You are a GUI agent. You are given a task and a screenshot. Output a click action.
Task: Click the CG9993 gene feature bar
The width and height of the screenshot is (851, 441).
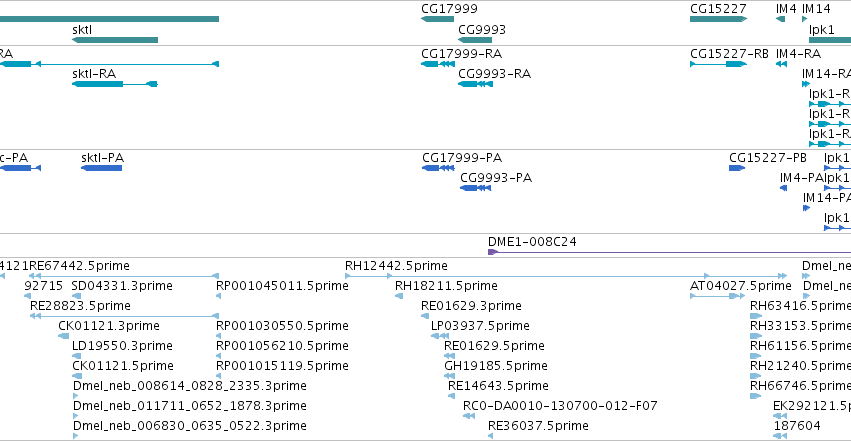point(475,40)
